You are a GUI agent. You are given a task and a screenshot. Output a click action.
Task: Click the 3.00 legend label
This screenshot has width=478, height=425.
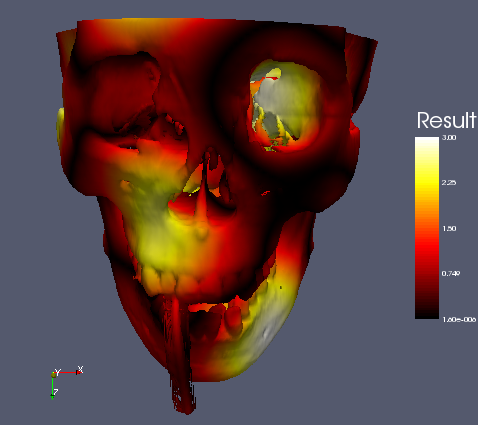click(x=449, y=137)
